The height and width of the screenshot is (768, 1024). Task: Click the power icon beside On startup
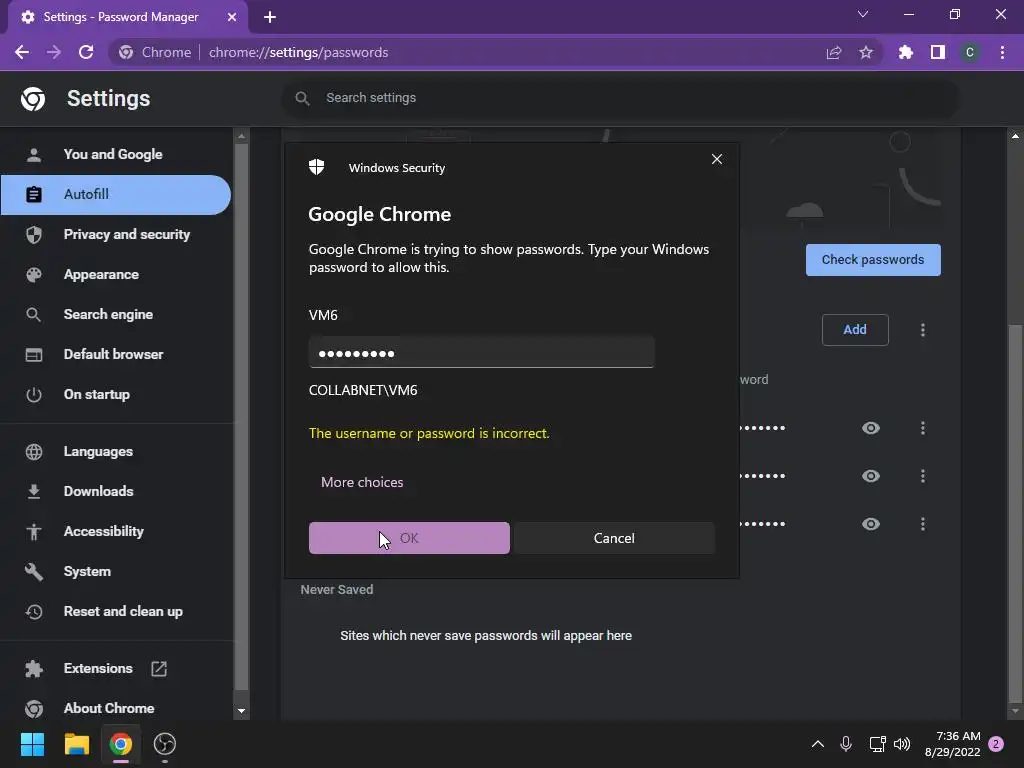[34, 394]
